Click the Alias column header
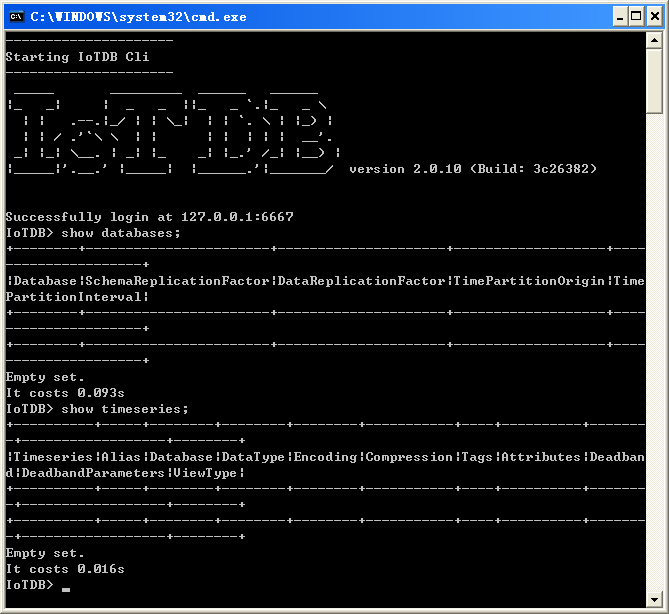 tap(121, 457)
